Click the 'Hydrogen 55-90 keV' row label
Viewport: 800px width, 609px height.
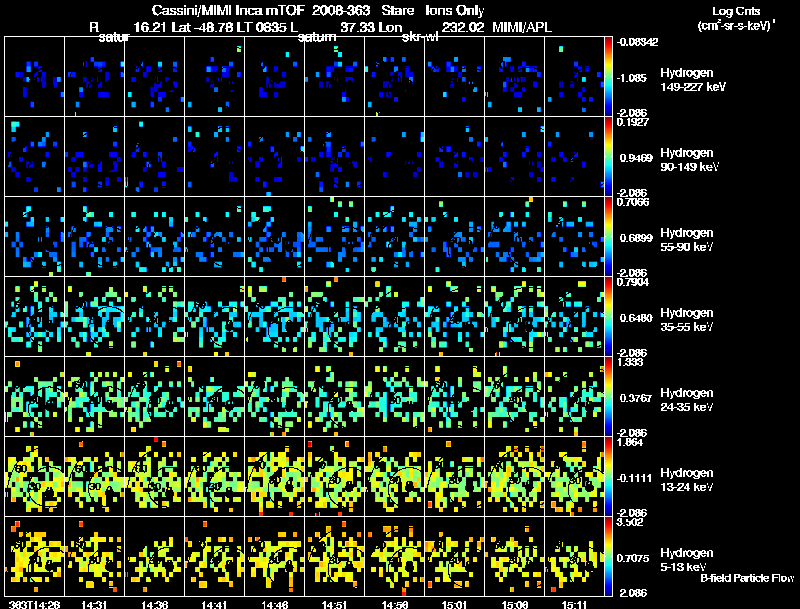(x=687, y=240)
